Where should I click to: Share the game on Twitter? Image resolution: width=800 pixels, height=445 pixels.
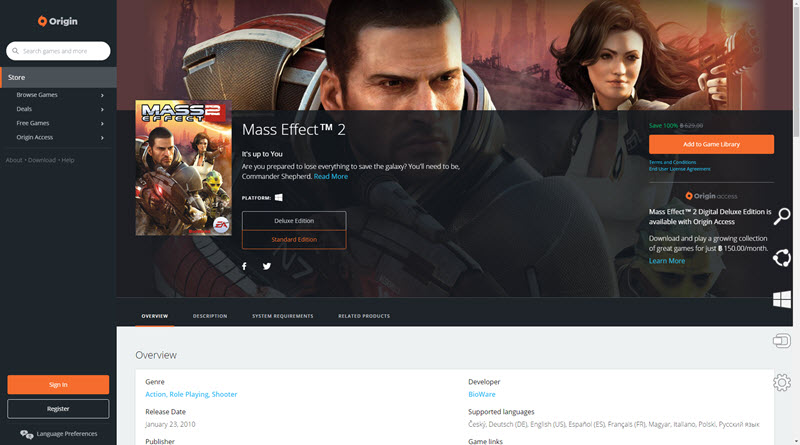(x=267, y=266)
